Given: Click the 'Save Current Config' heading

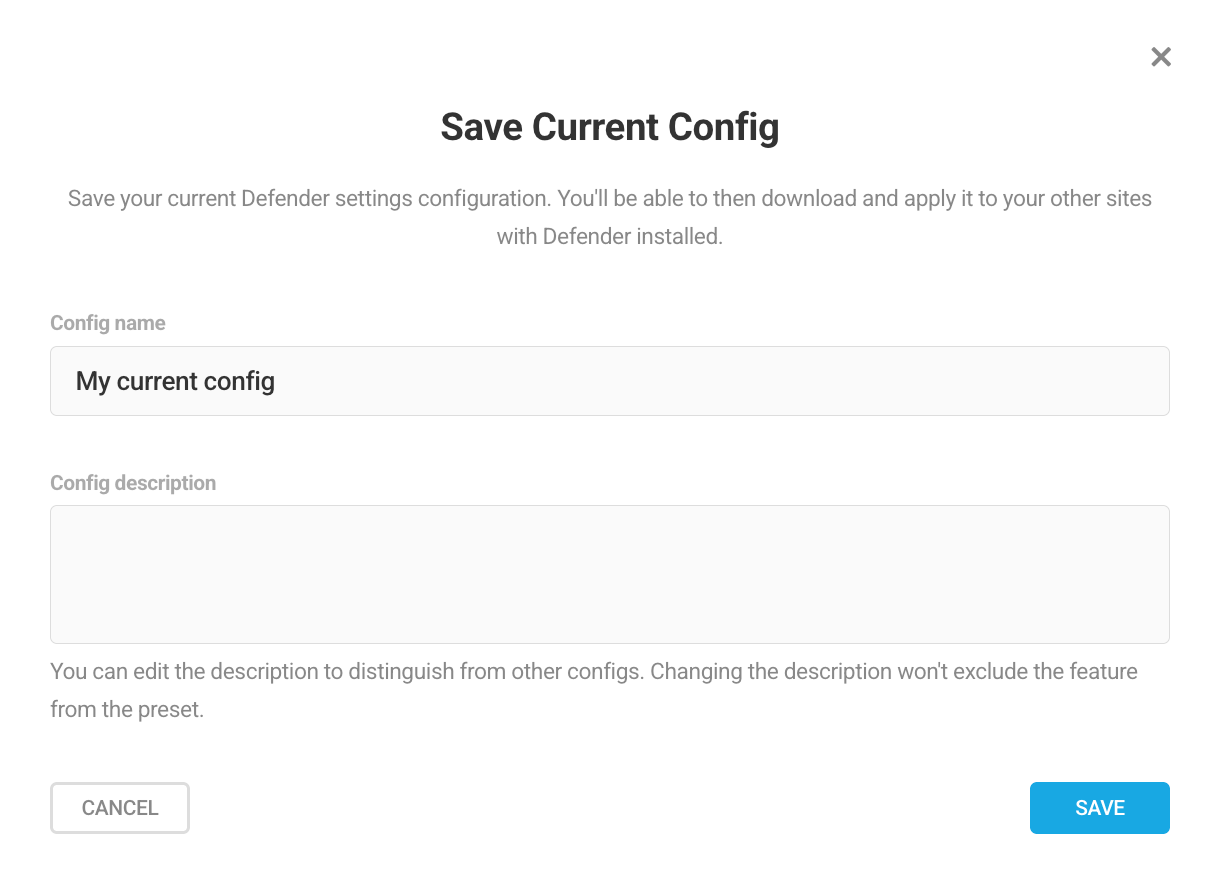Looking at the screenshot, I should [610, 127].
